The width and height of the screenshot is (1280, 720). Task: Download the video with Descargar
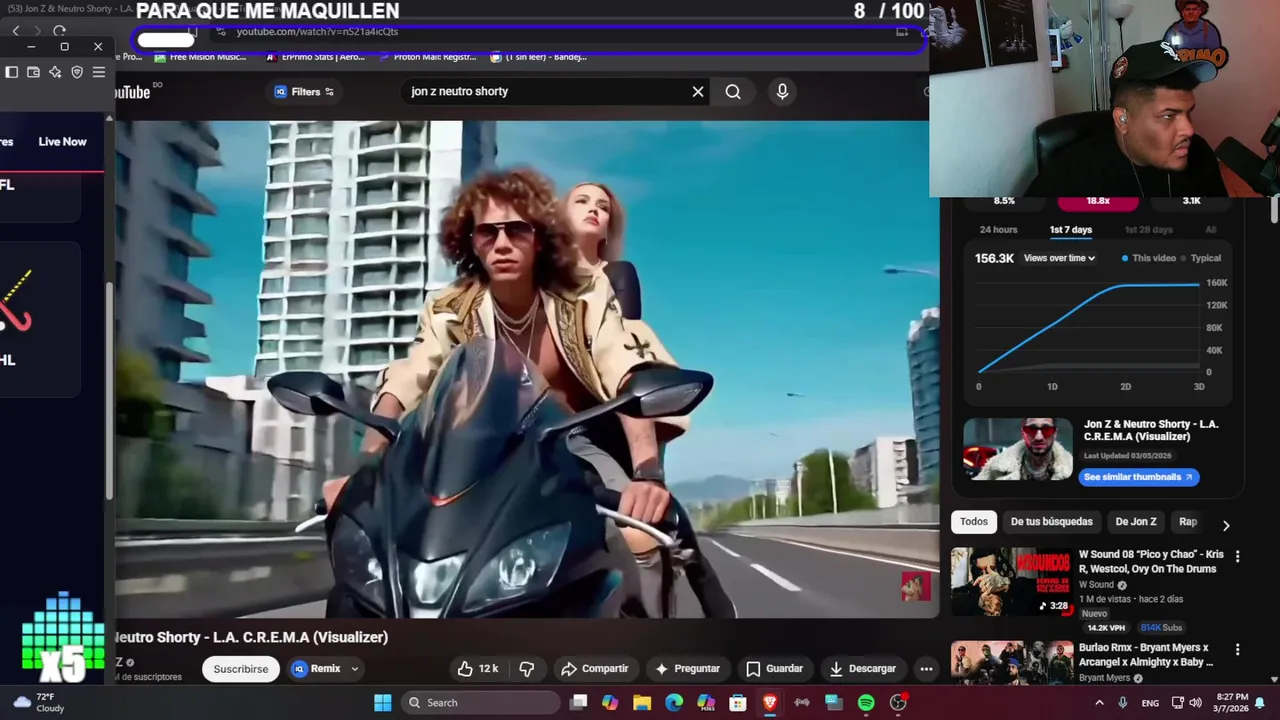(862, 669)
